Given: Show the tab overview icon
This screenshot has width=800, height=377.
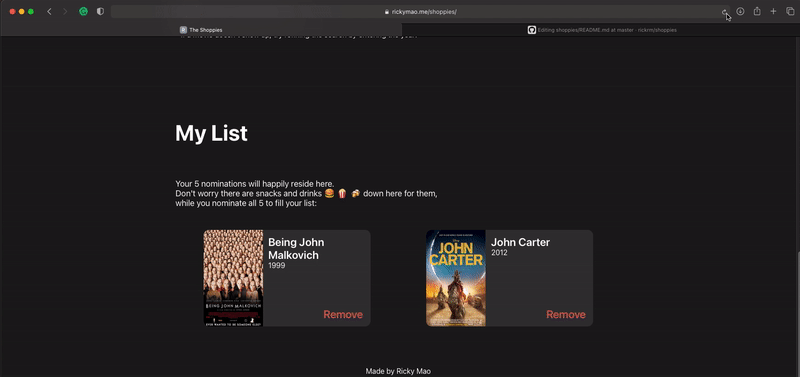Looking at the screenshot, I should 790,11.
